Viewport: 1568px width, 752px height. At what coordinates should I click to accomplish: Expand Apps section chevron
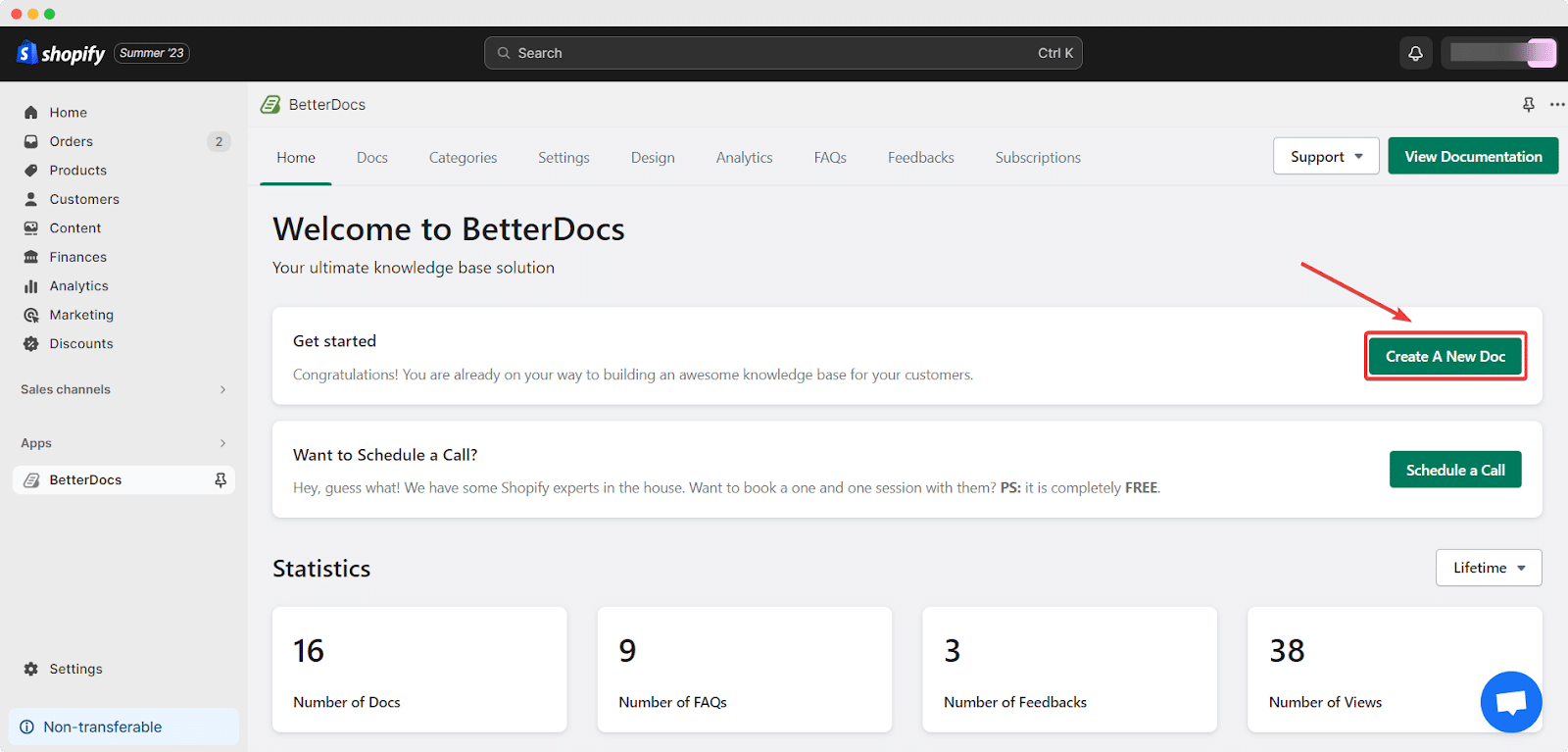pos(222,443)
